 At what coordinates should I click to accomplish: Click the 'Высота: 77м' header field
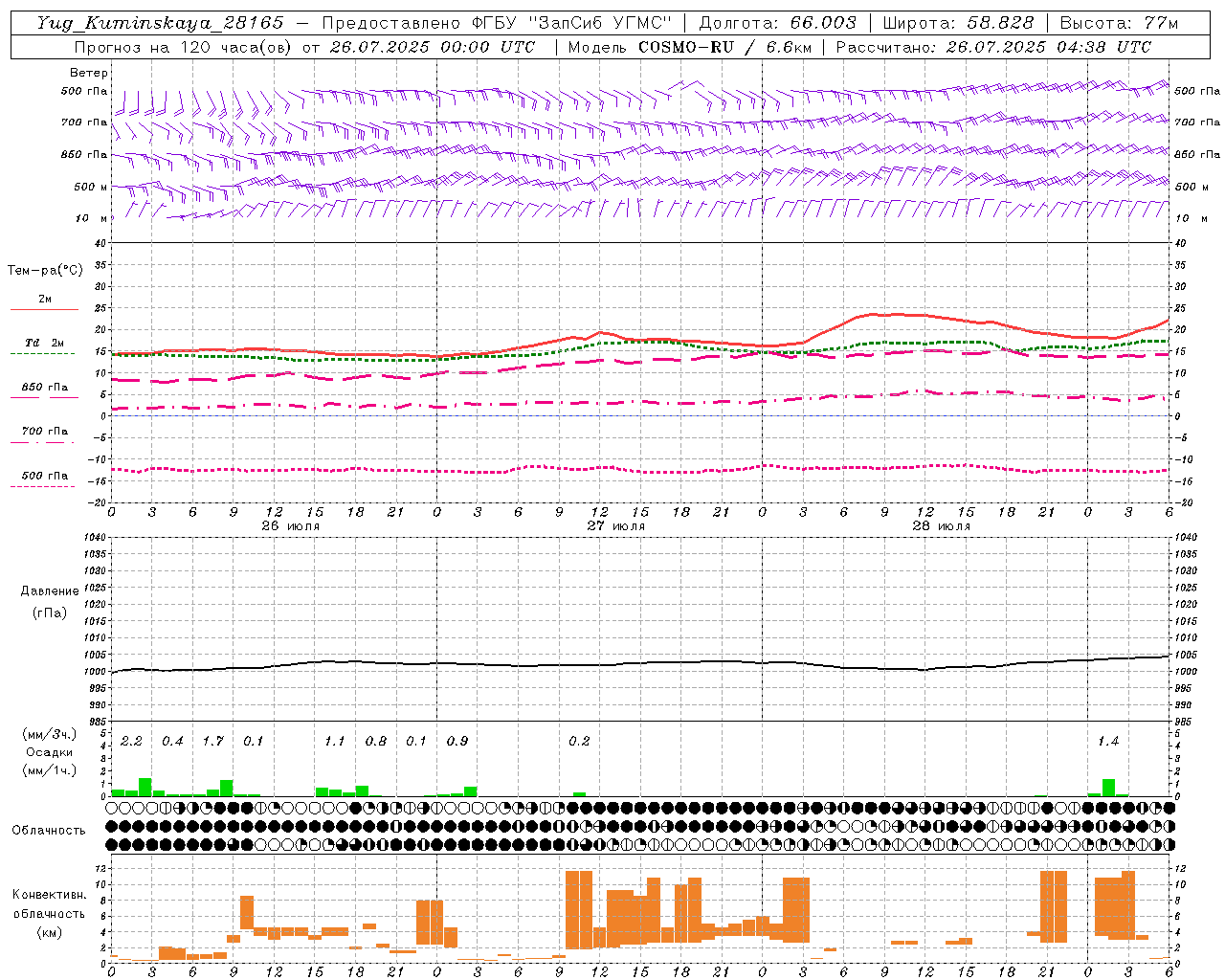point(1119,23)
